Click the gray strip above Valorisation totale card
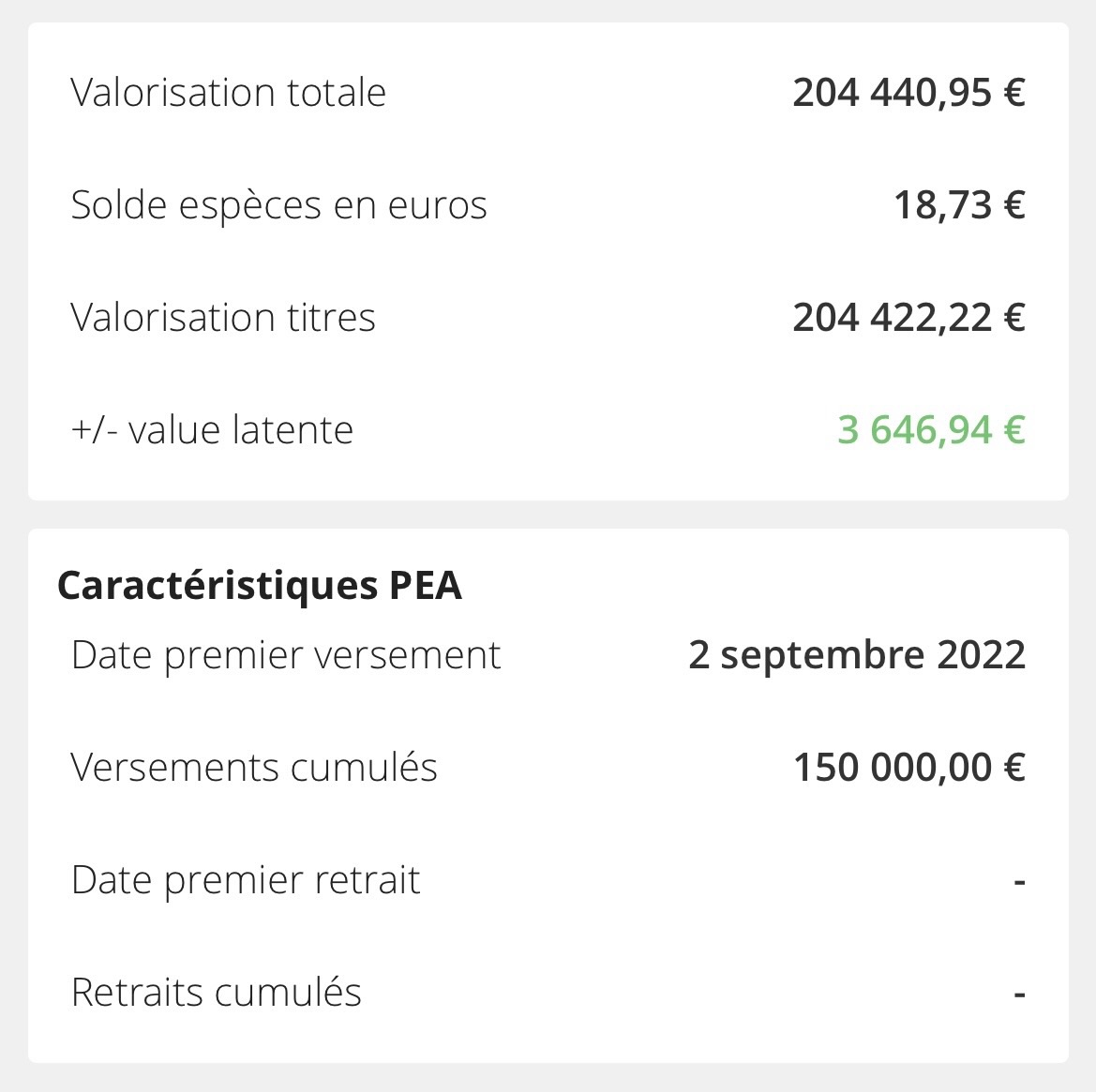The image size is (1096, 1092). point(548,10)
